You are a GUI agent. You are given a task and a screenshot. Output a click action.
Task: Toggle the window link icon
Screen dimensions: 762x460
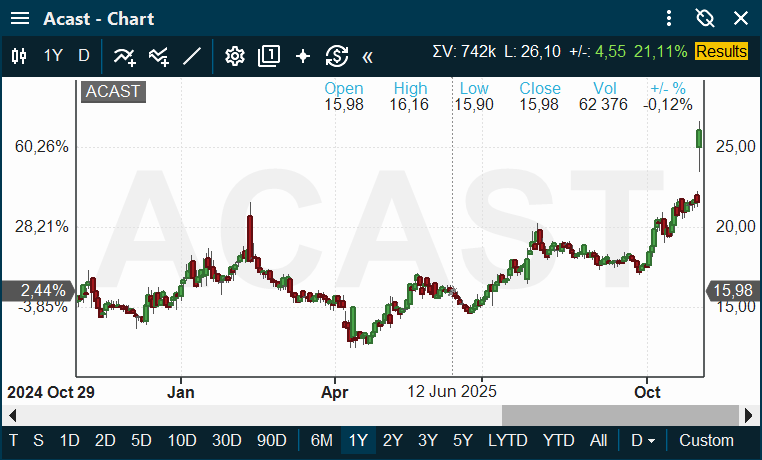point(705,18)
